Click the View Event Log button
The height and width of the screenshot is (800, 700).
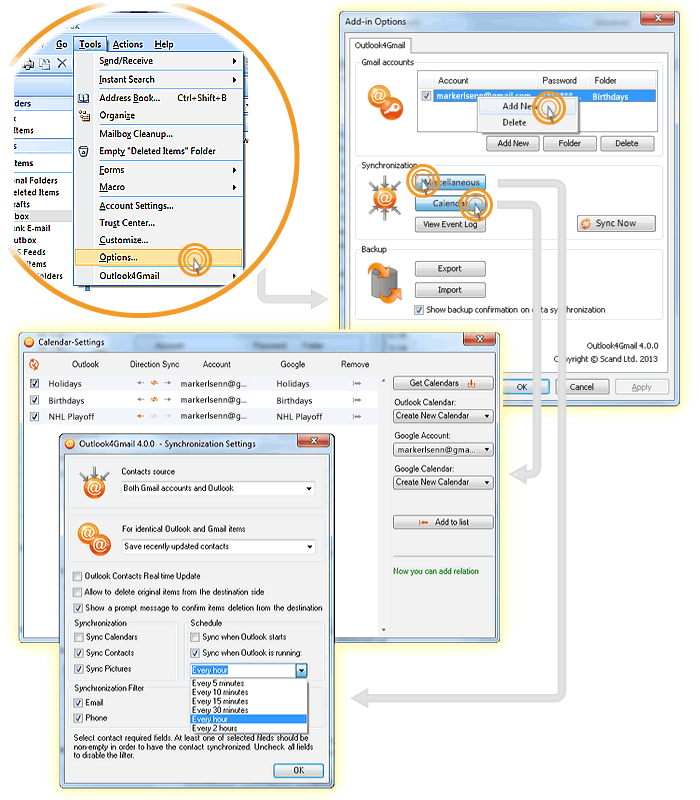click(450, 224)
